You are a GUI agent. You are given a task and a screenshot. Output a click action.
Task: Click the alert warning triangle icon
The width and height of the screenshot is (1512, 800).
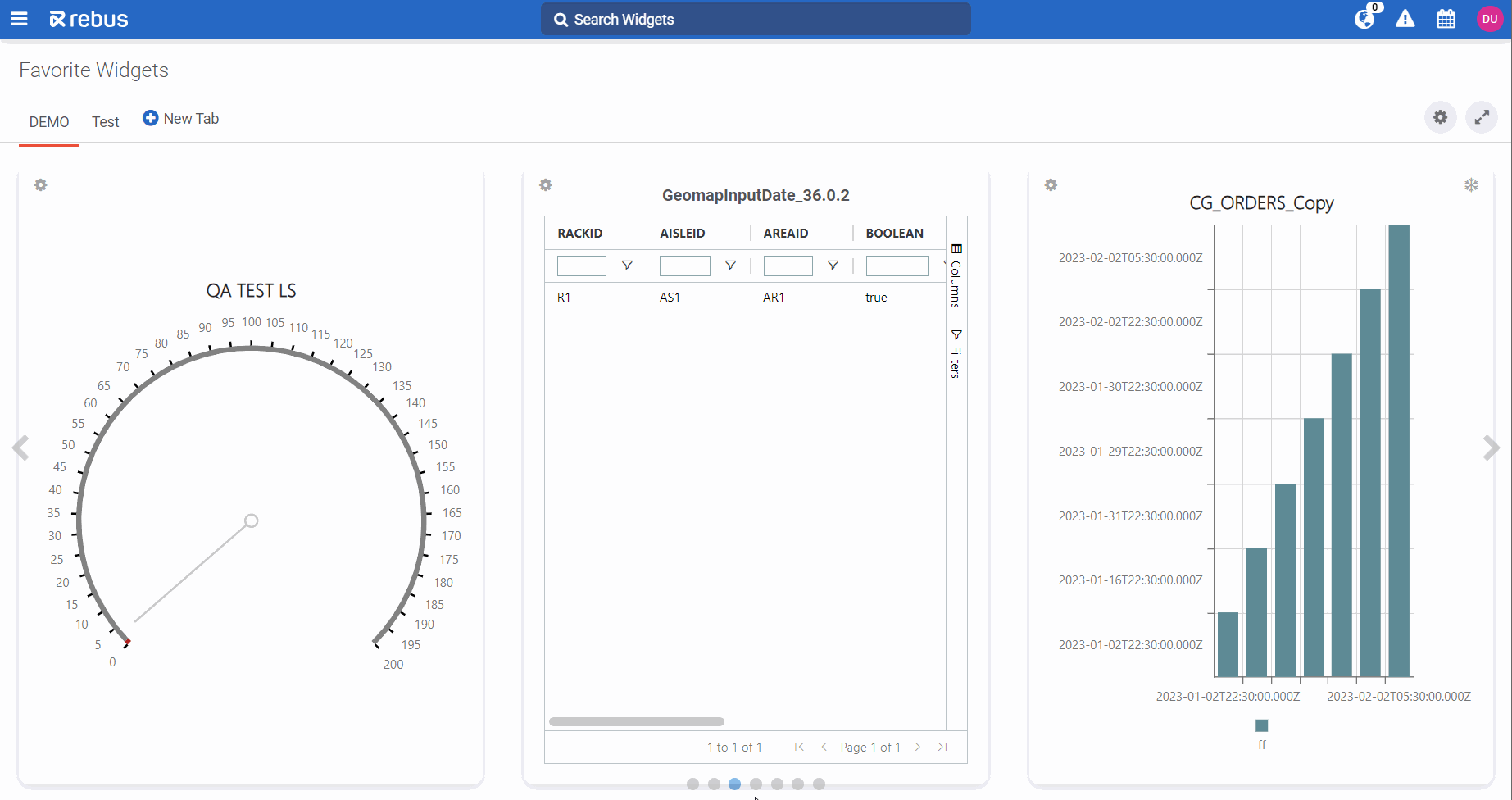coord(1405,19)
